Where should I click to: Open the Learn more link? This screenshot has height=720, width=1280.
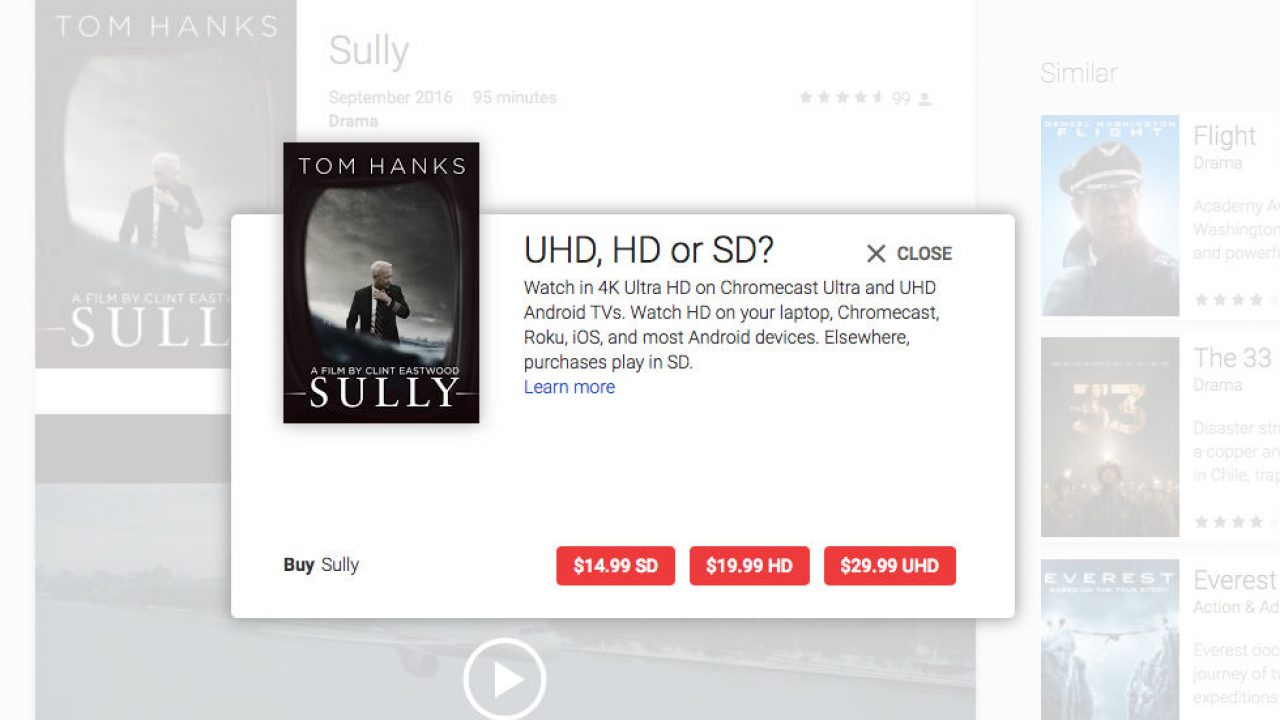coord(569,387)
